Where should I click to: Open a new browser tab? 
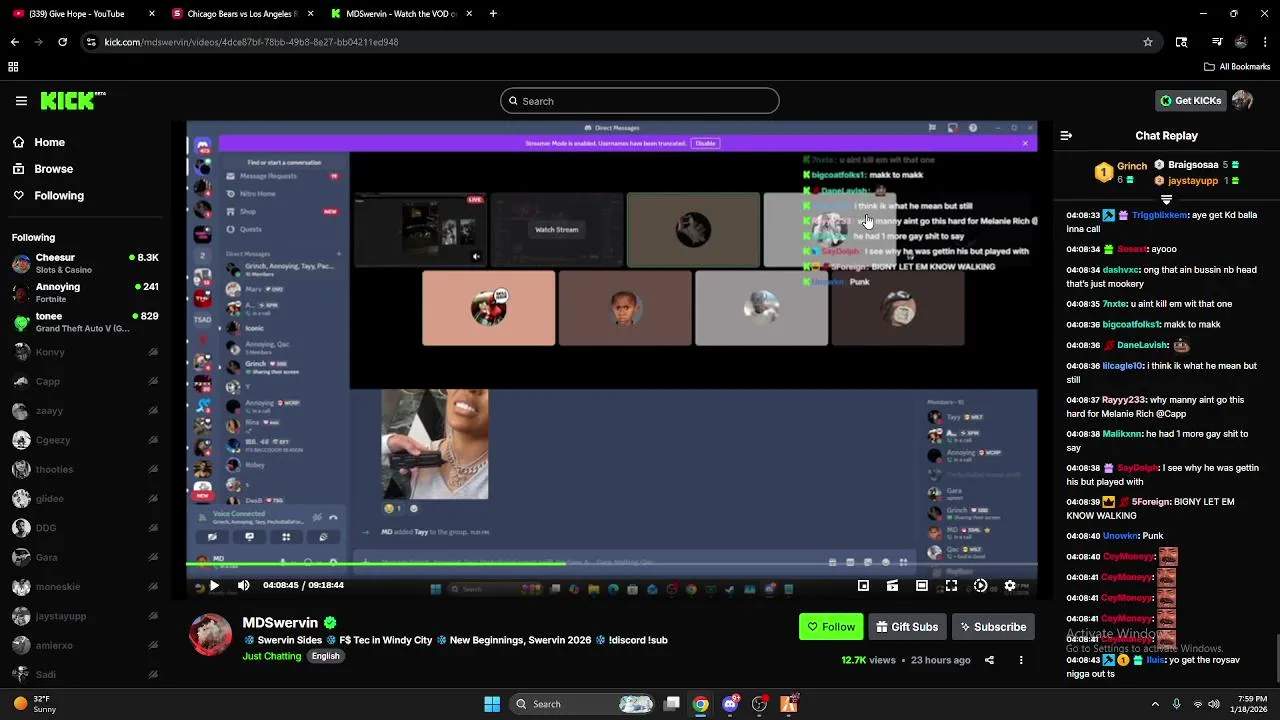tap(493, 14)
